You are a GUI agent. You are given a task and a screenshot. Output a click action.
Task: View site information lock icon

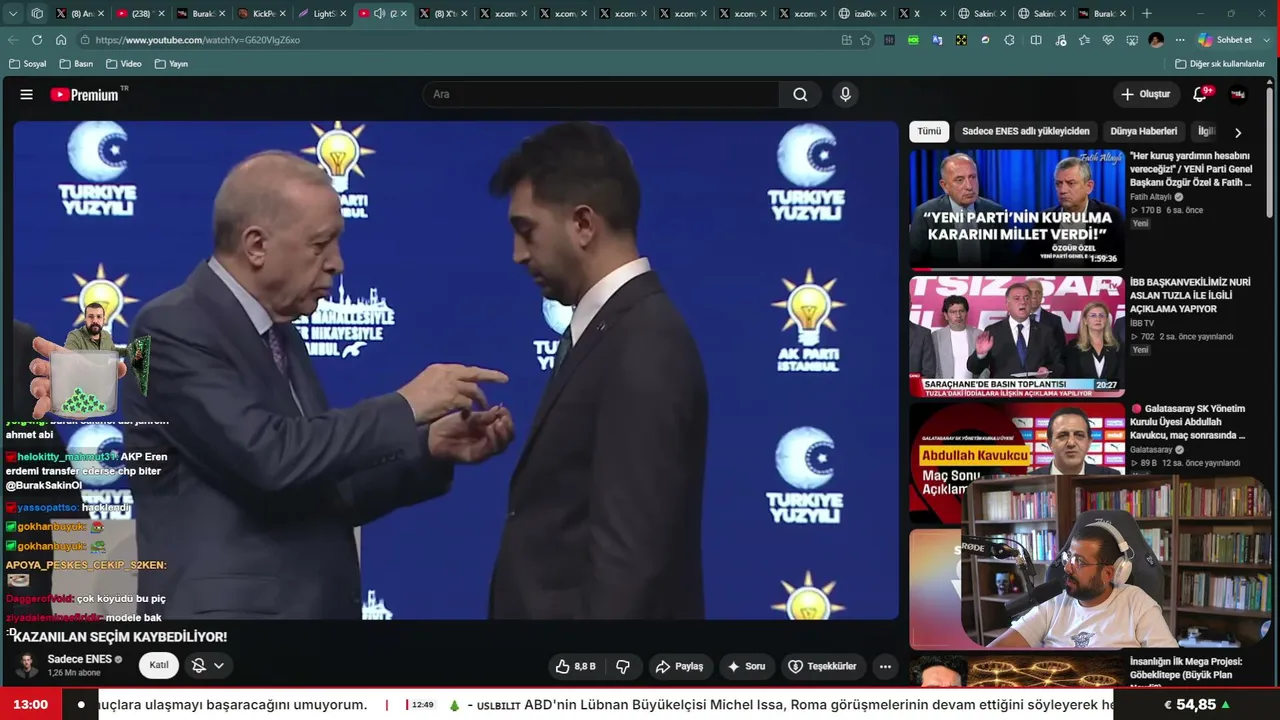point(86,40)
